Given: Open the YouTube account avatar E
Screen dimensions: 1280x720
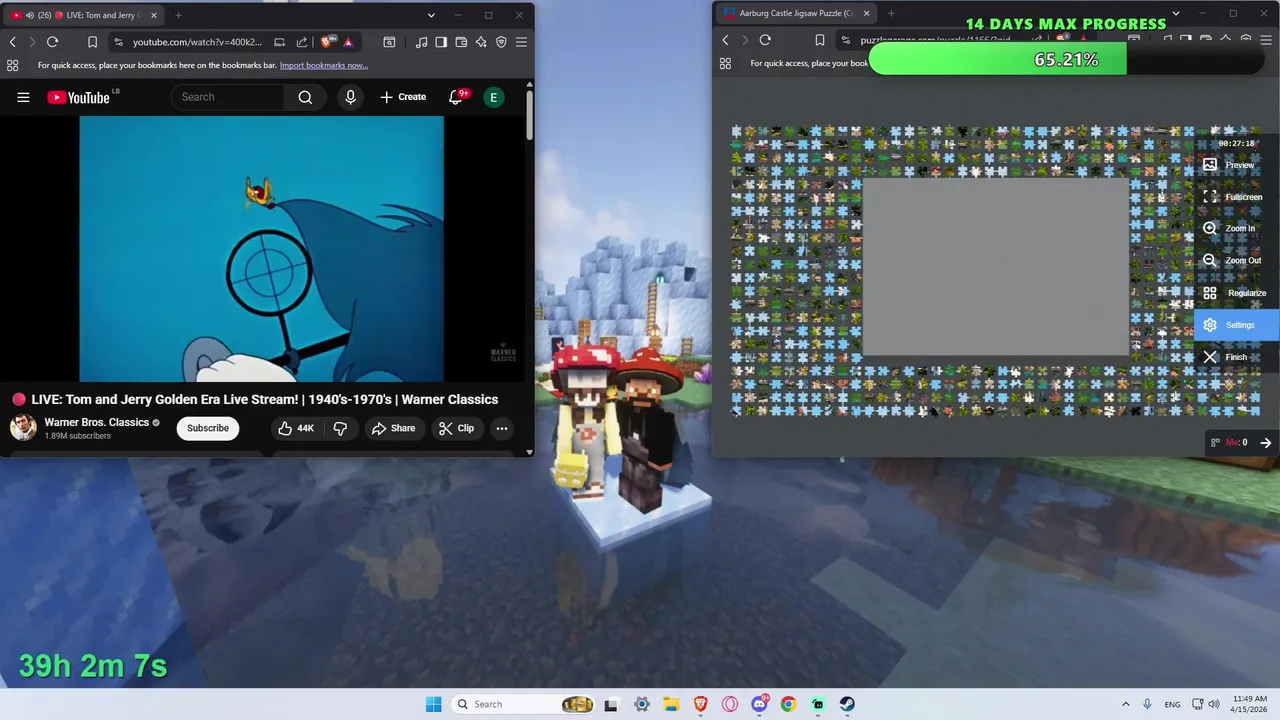Looking at the screenshot, I should coord(493,97).
